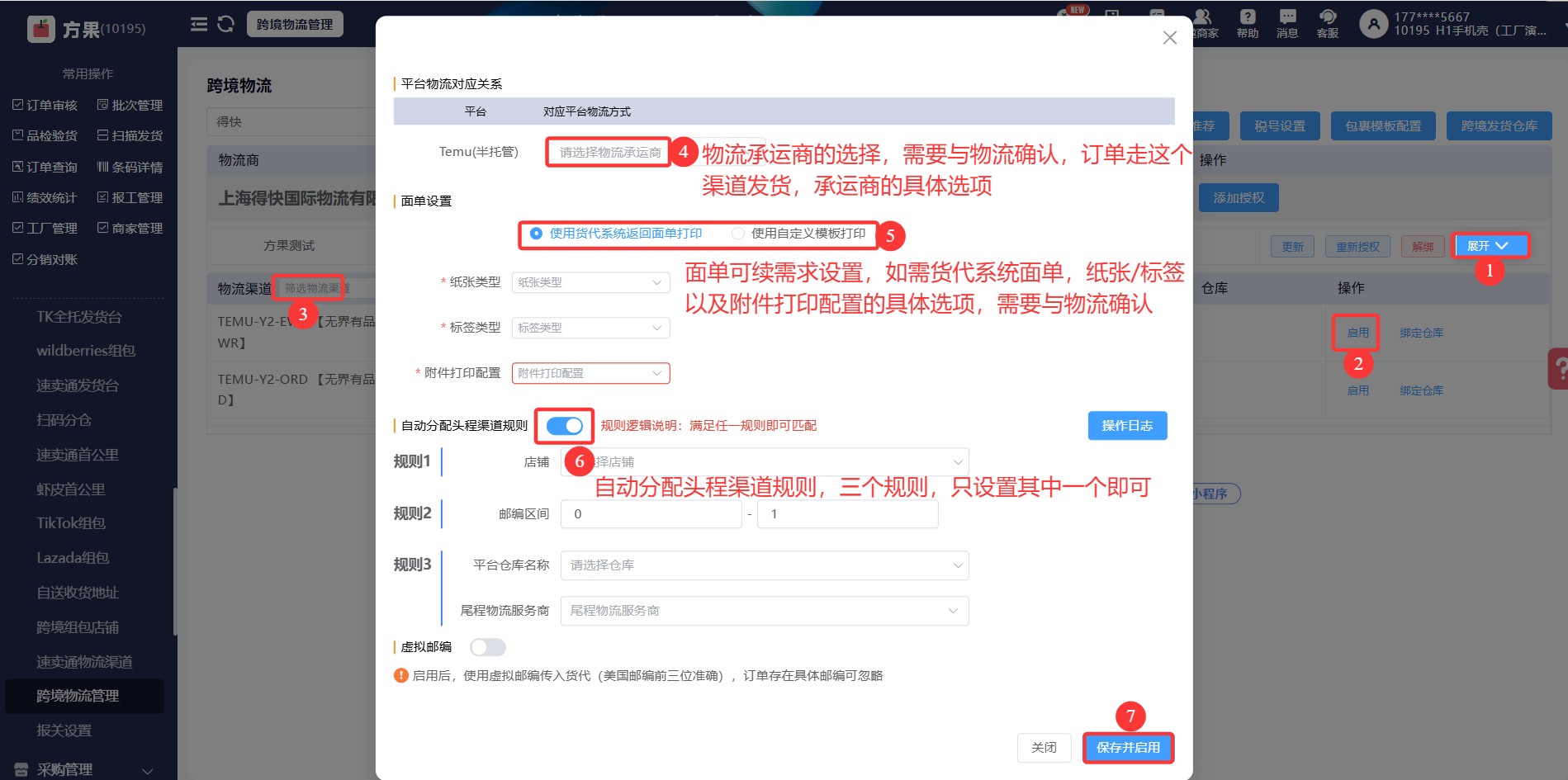Viewport: 1568px width, 780px height.
Task: Open the 订单审核 shortcut
Action: pyautogui.click(x=45, y=105)
